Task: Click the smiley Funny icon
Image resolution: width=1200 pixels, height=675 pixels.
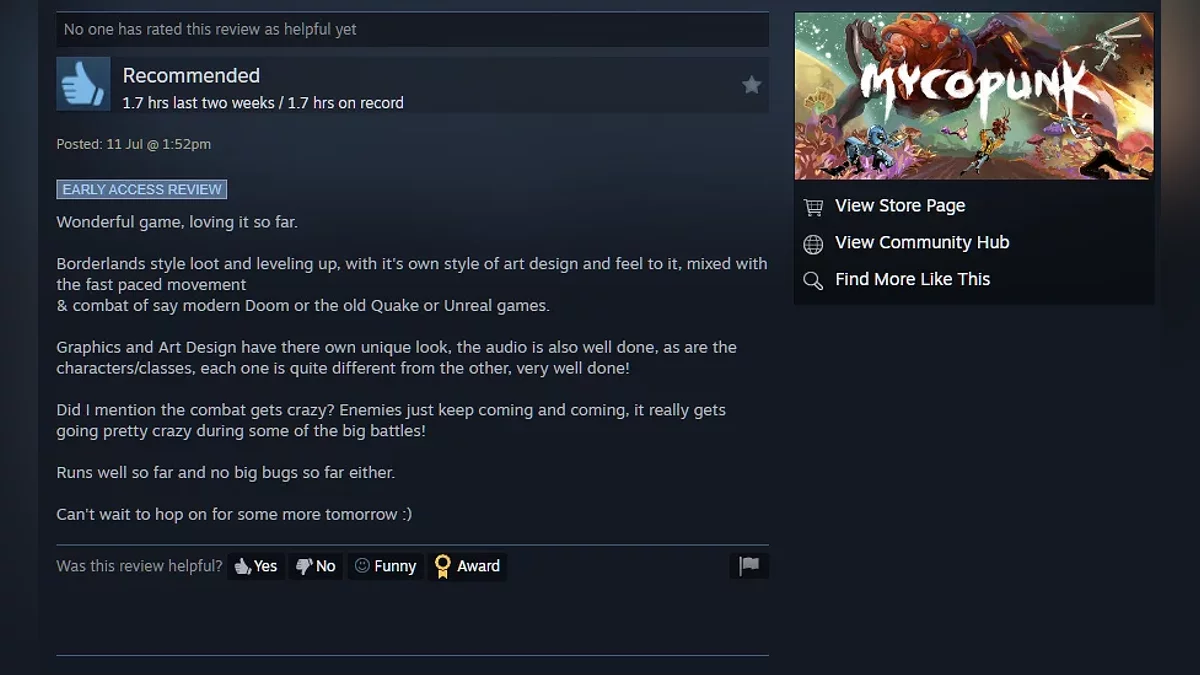Action: pyautogui.click(x=362, y=566)
